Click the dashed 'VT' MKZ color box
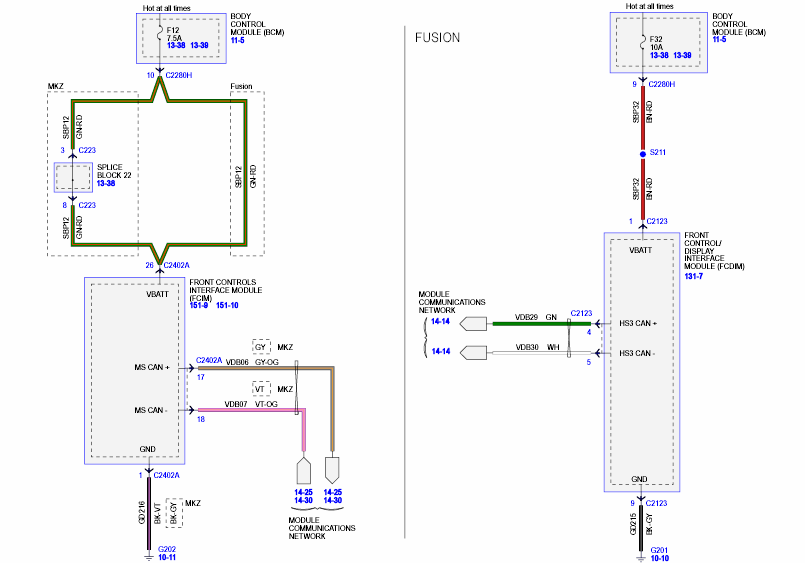 tap(261, 389)
